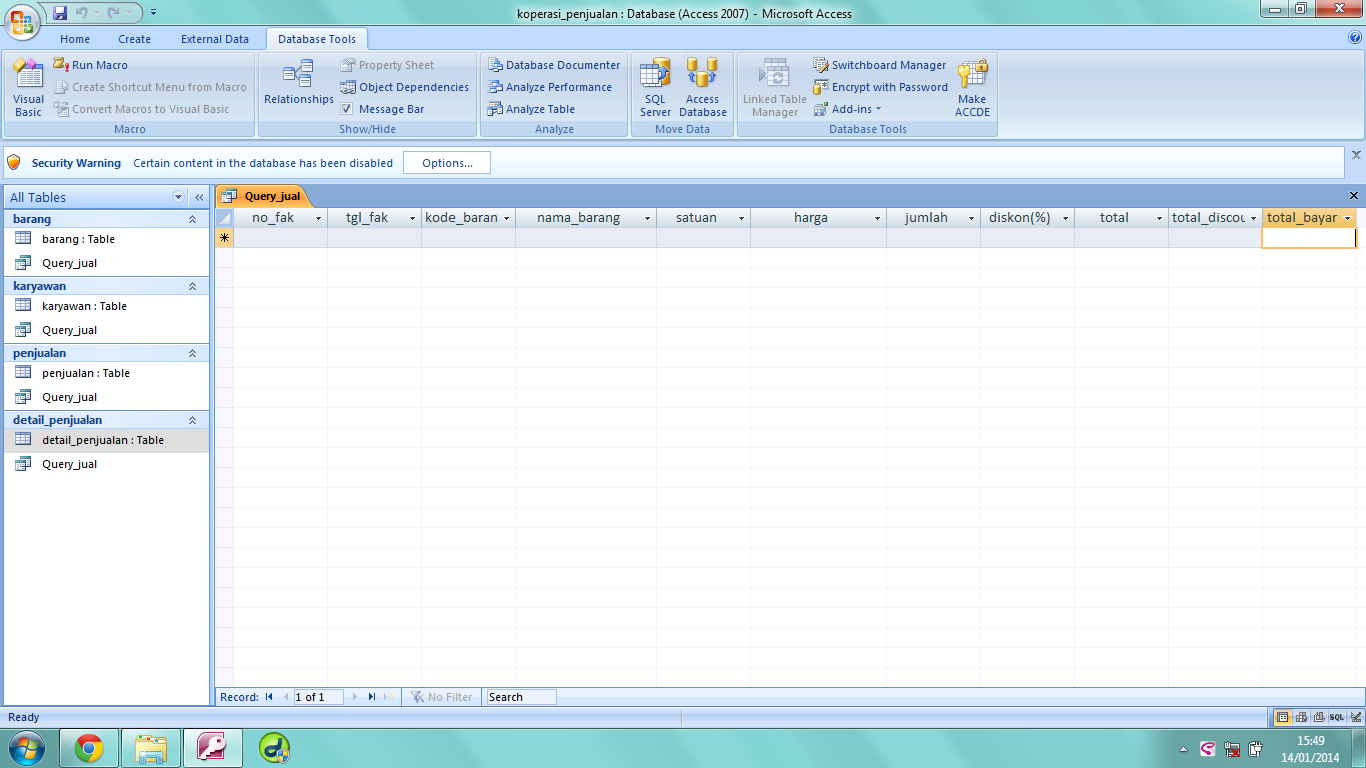
Task: Switch to Design View in status bar
Action: [x=1355, y=717]
